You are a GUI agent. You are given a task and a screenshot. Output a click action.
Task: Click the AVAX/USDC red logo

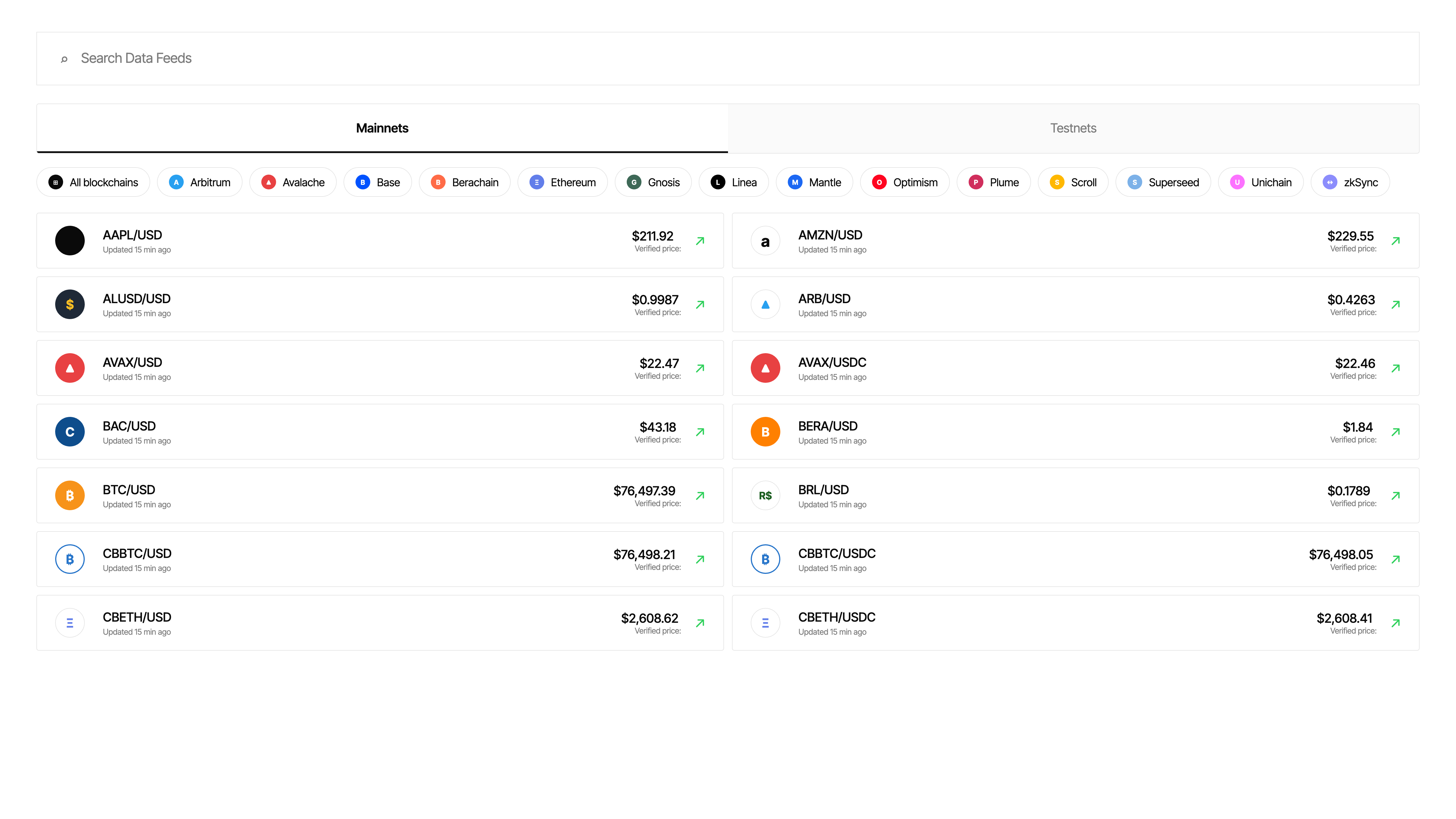765,369
